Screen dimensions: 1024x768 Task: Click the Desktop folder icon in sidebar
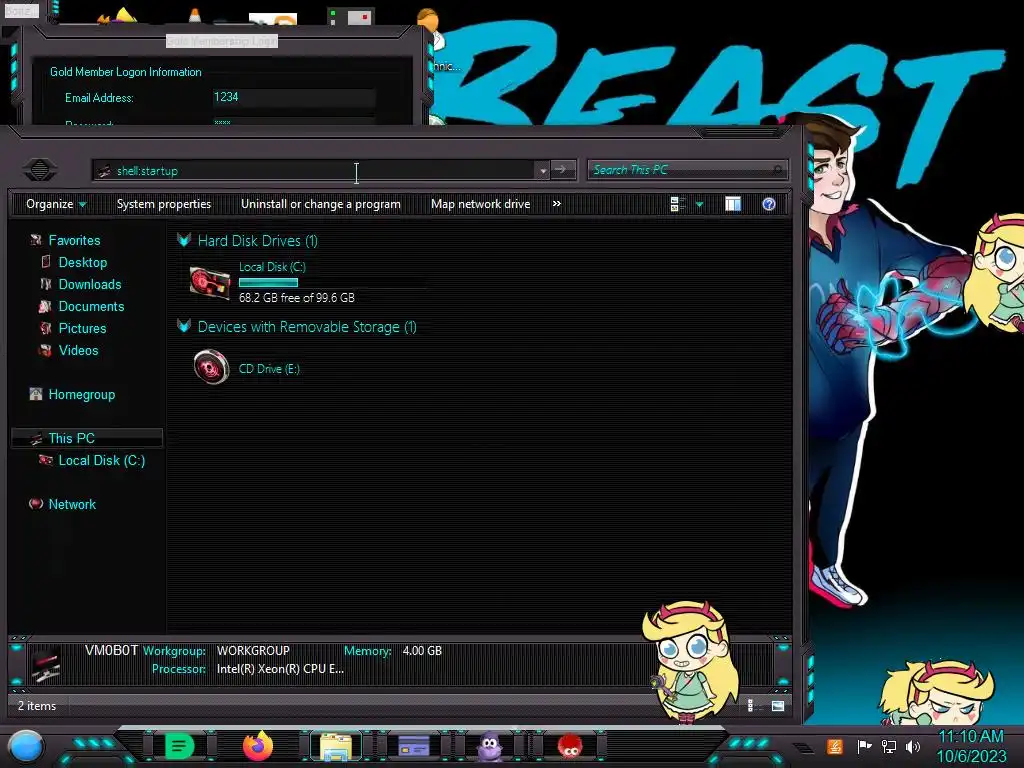45,262
